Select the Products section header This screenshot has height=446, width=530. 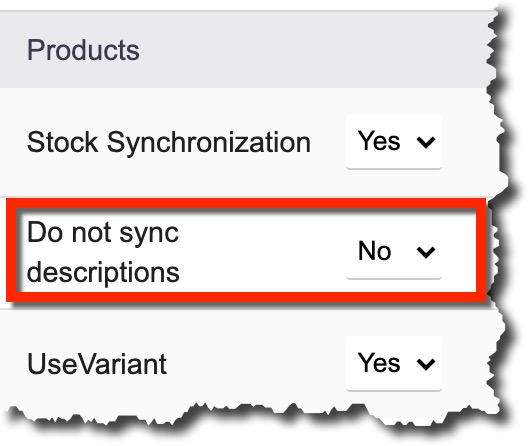[x=247, y=50]
